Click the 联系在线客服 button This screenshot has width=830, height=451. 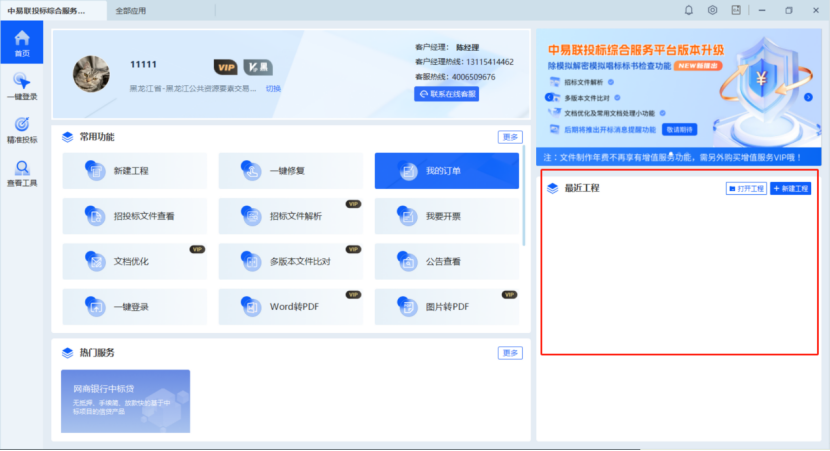(447, 94)
